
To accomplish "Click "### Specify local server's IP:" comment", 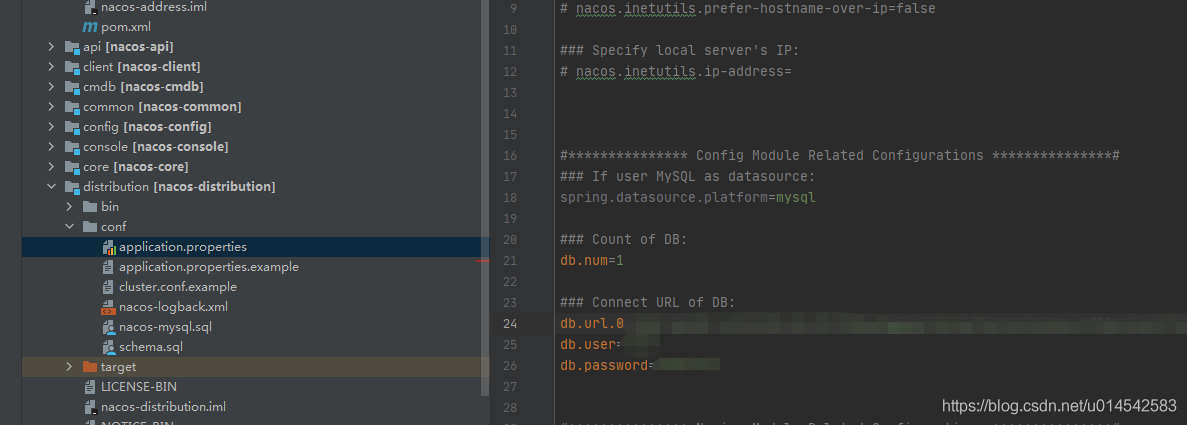I will click(x=679, y=51).
